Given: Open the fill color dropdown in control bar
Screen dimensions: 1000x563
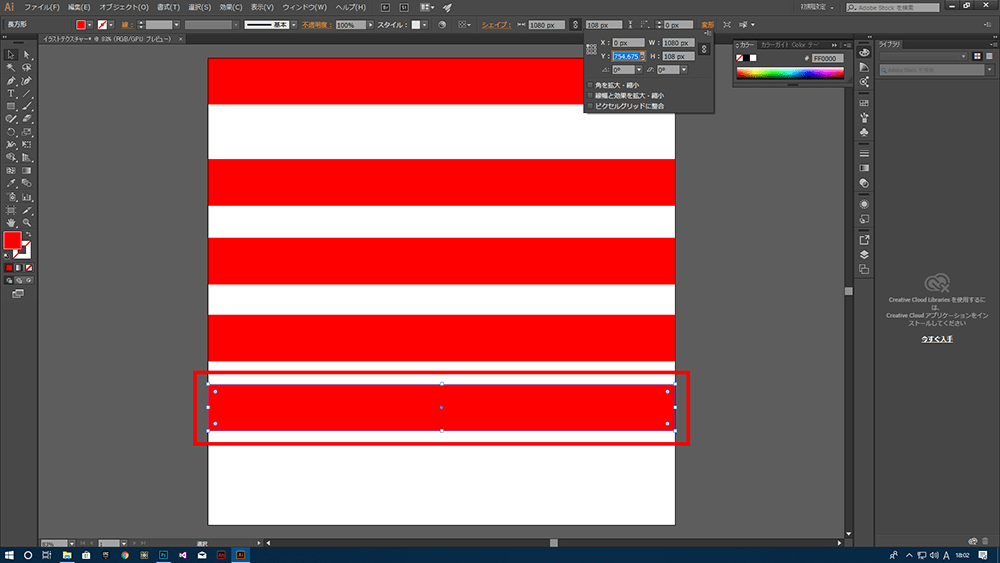Looking at the screenshot, I should pyautogui.click(x=89, y=25).
